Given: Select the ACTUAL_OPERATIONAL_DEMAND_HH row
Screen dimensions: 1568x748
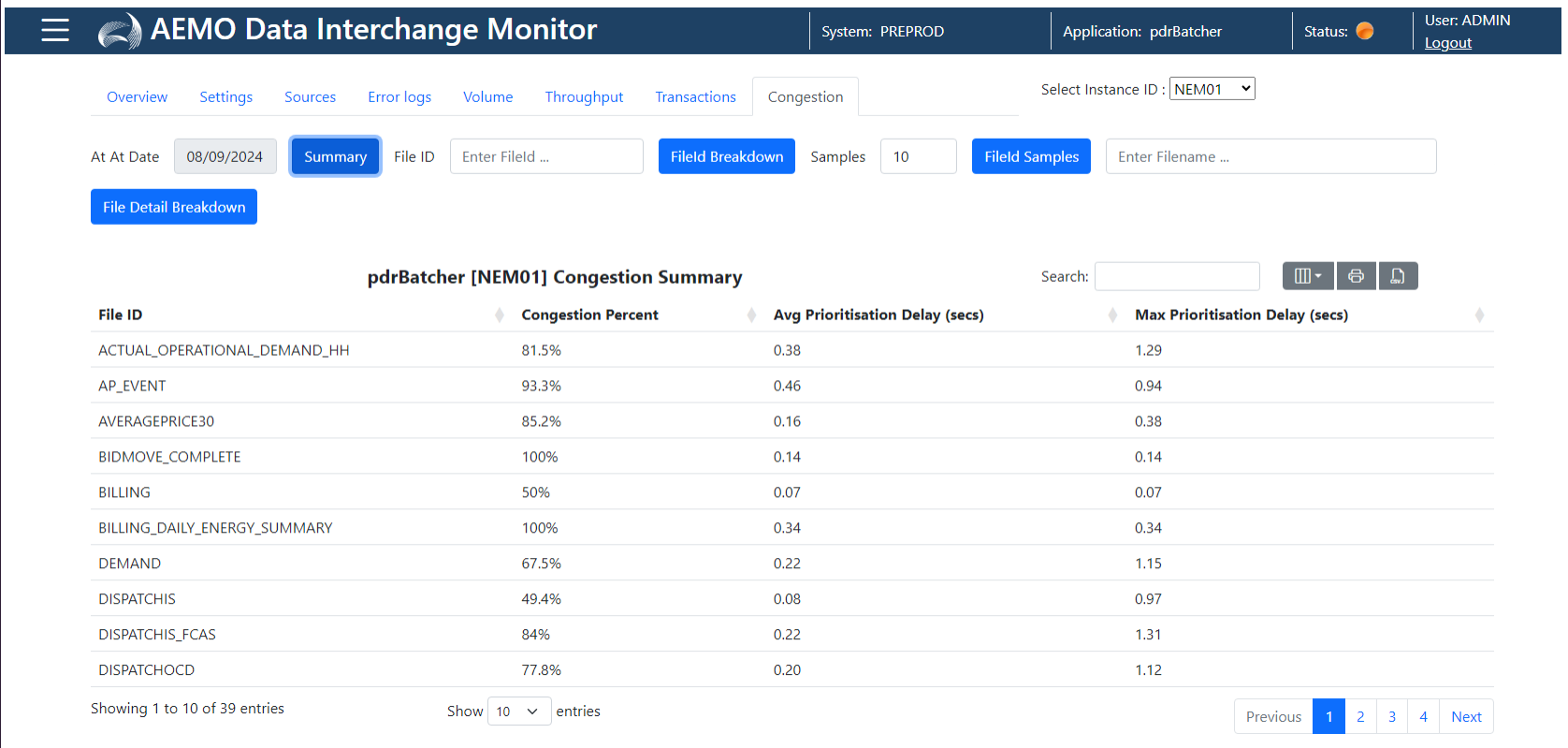Looking at the screenshot, I should [791, 350].
